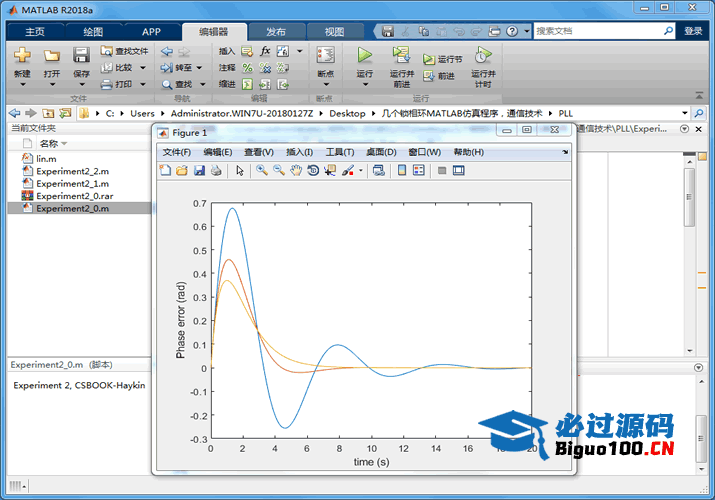Viewport: 715px width, 500px height.
Task: Click the Help question mark icon
Action: pos(512,31)
